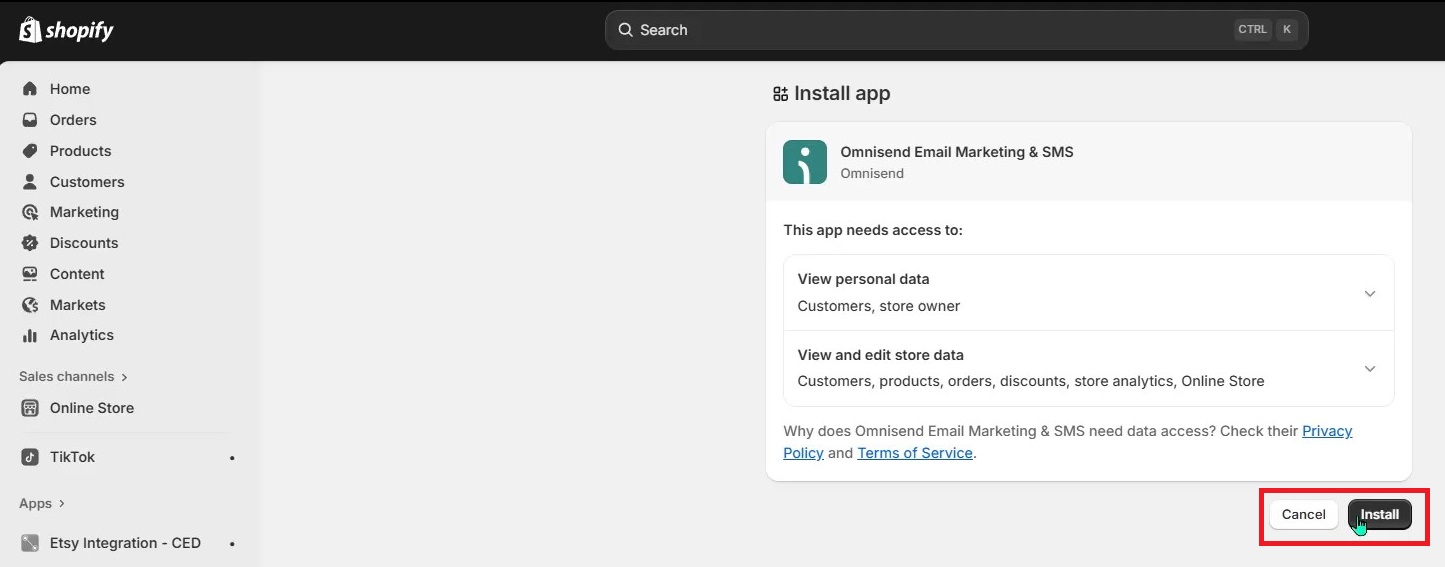Click the Customers person icon
The width and height of the screenshot is (1445, 567).
coord(30,182)
